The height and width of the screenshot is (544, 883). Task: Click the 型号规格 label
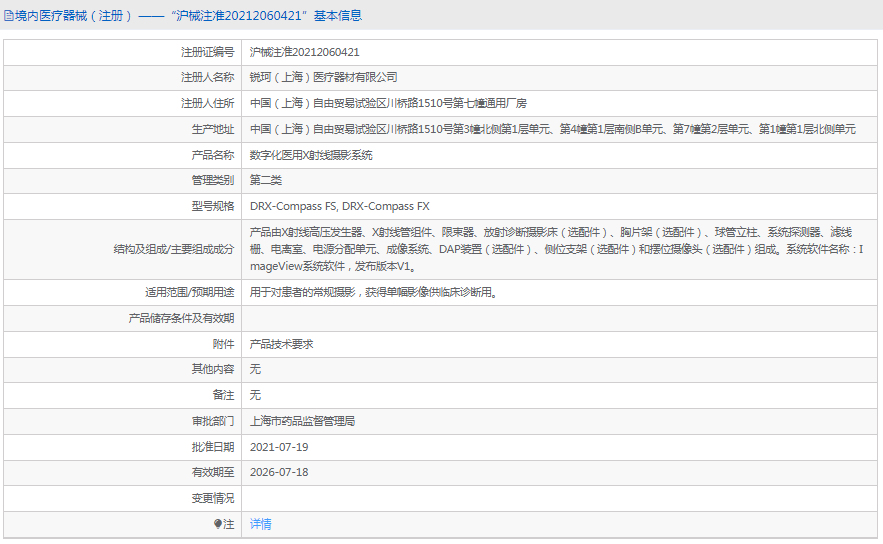pos(213,207)
